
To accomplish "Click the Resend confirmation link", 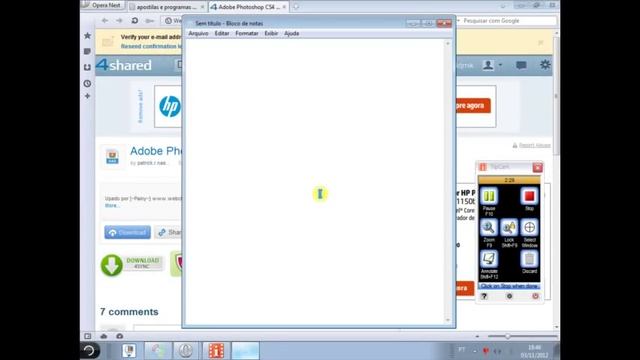I will coord(151,46).
